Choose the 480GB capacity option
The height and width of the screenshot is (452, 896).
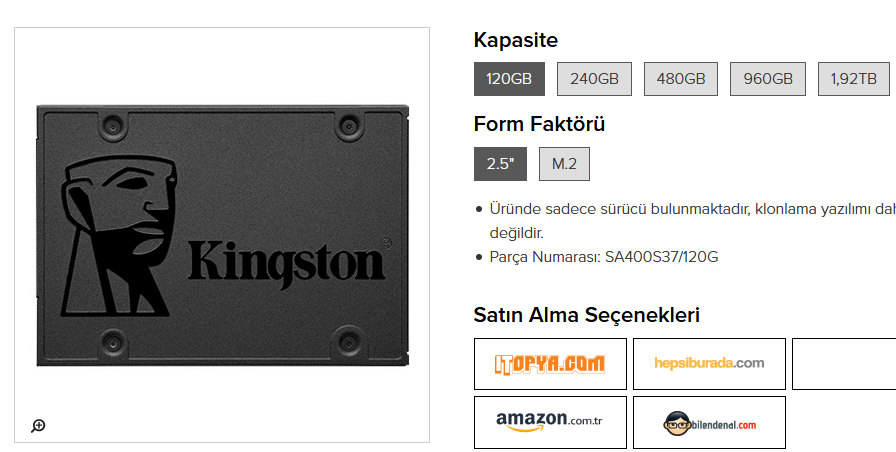pyautogui.click(x=681, y=79)
